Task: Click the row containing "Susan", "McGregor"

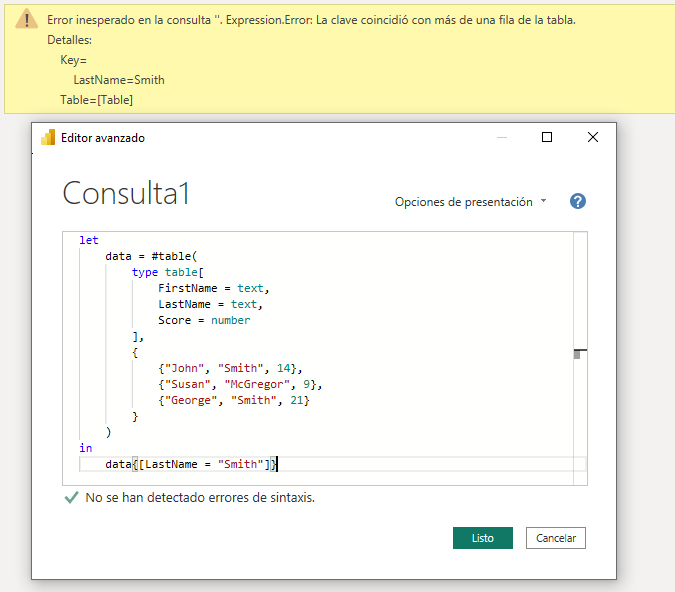Action: point(240,384)
